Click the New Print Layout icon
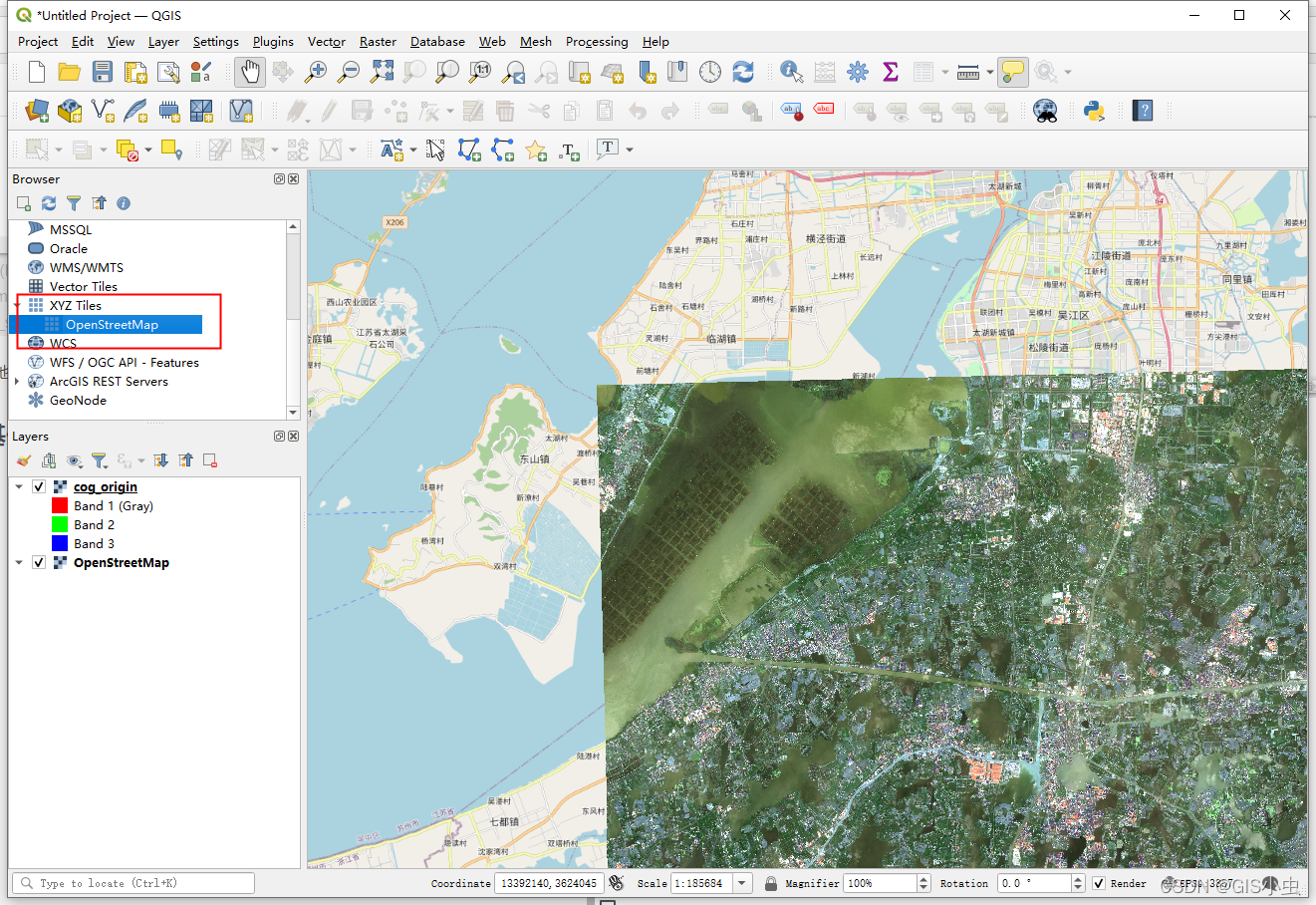Image resolution: width=1316 pixels, height=905 pixels. click(135, 72)
